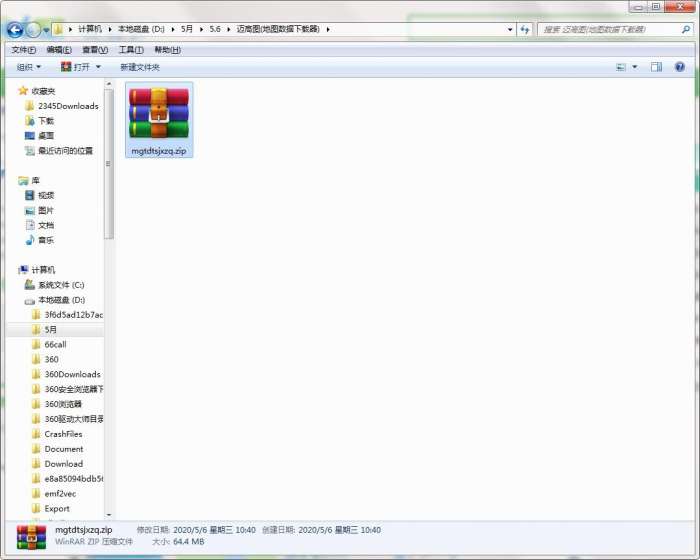Open the Document folder
Viewport: 700px width, 560px height.
63,449
